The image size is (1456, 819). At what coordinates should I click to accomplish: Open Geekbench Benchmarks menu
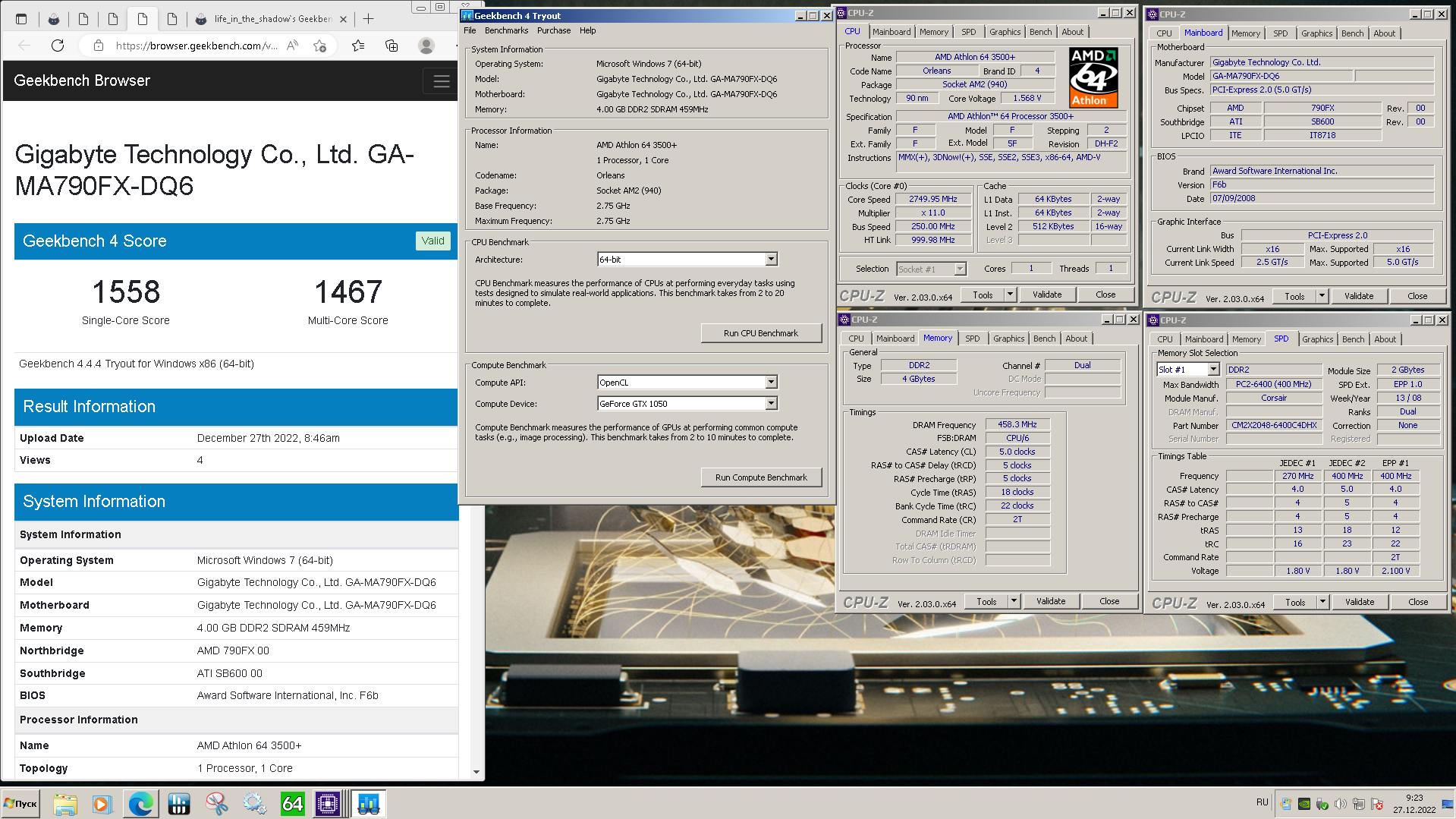tap(506, 30)
